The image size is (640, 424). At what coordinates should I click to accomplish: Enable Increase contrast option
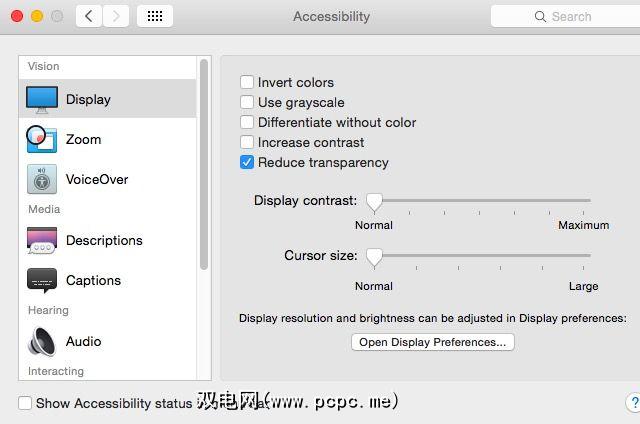[247, 142]
